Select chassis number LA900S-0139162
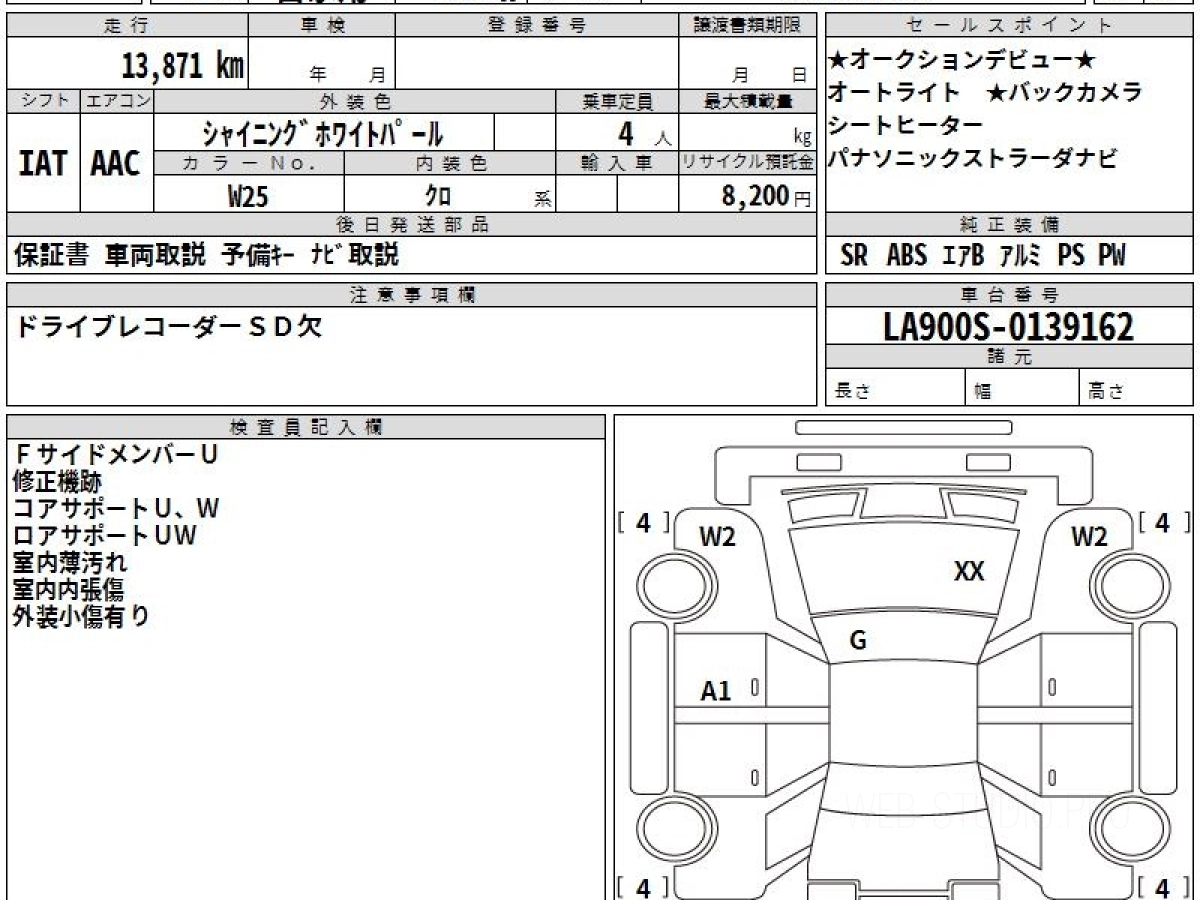Screen dimensions: 1200x900 [x=1009, y=327]
